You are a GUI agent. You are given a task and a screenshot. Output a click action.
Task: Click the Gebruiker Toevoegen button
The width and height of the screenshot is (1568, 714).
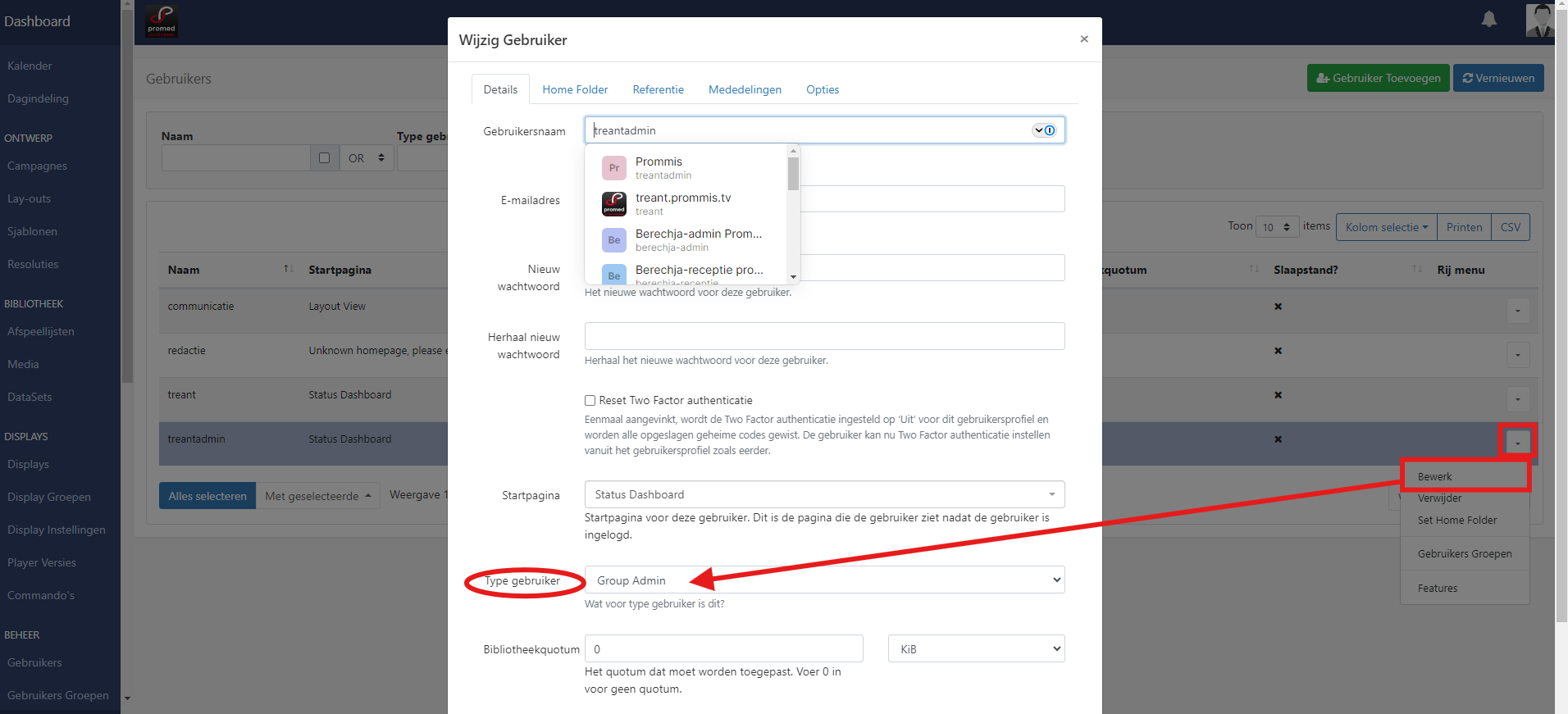tap(1378, 79)
